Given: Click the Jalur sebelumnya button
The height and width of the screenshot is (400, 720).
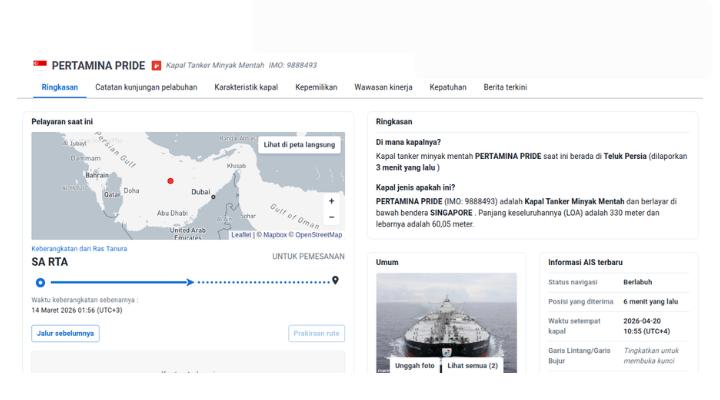Looking at the screenshot, I should [66, 334].
